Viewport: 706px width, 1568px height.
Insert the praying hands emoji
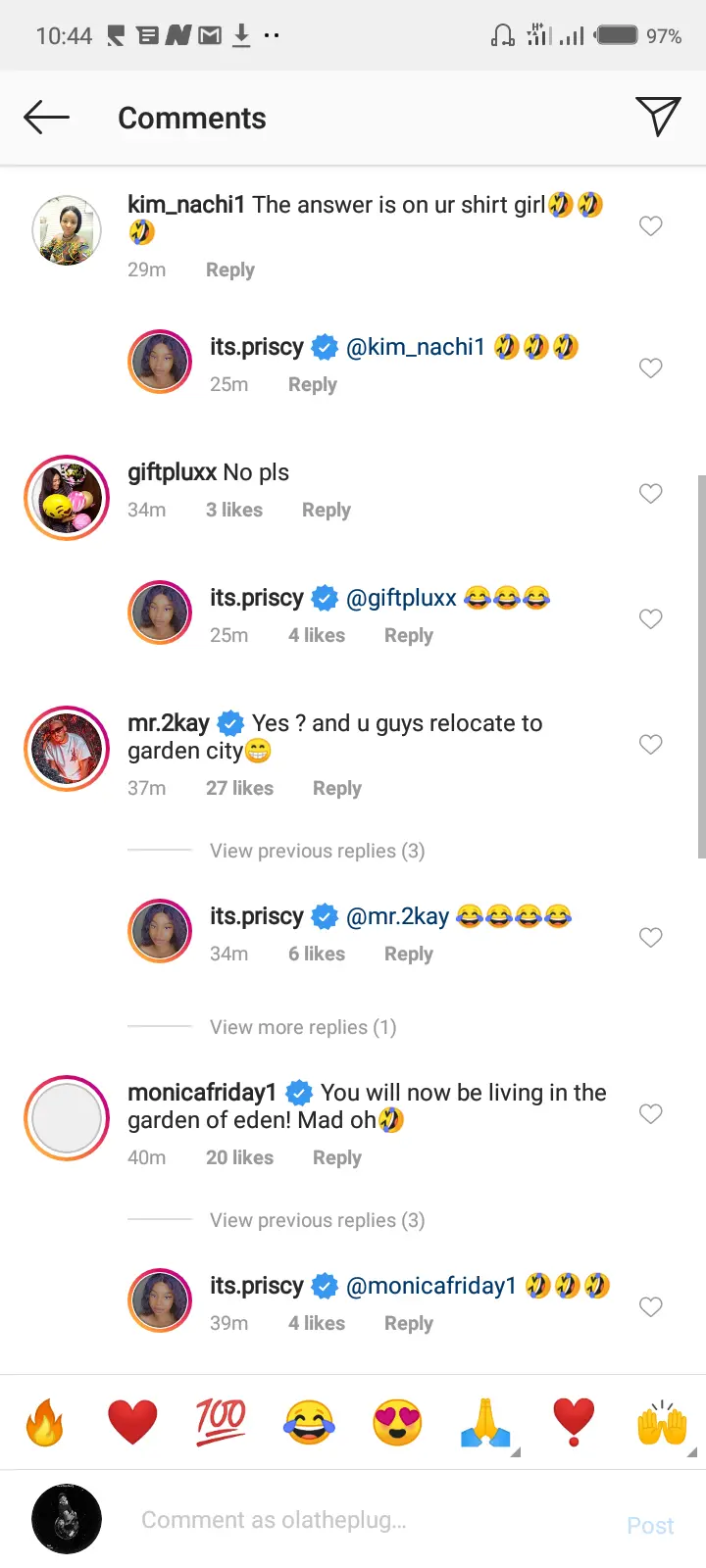coord(485,1422)
